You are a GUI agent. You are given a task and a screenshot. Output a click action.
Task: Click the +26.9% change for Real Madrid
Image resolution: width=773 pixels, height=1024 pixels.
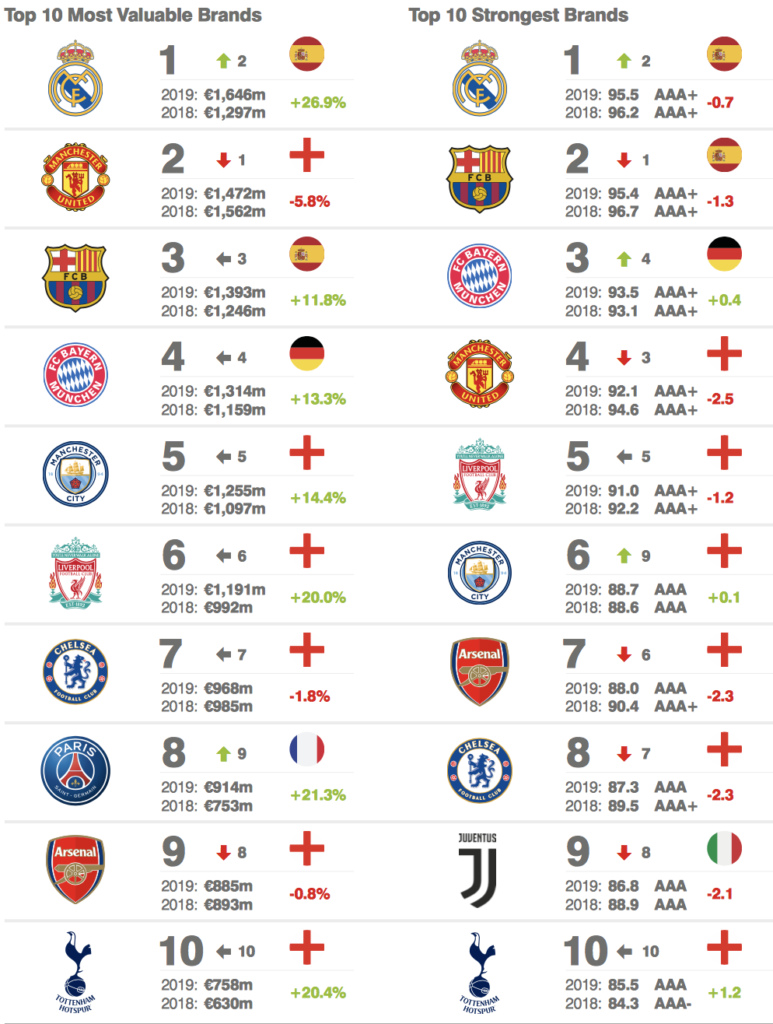[x=318, y=103]
